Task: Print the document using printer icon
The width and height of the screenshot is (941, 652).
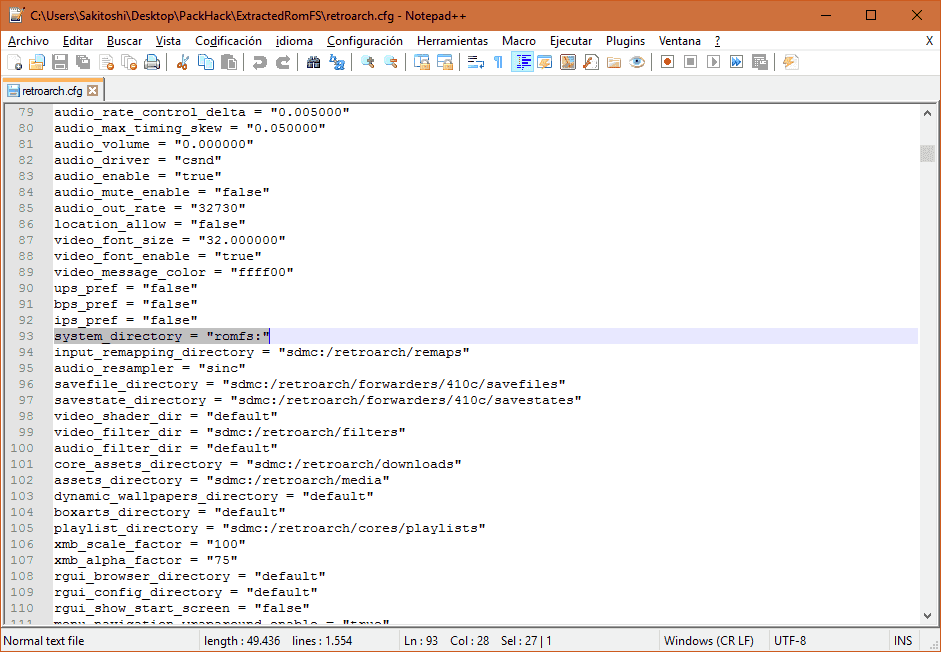Action: pos(152,62)
